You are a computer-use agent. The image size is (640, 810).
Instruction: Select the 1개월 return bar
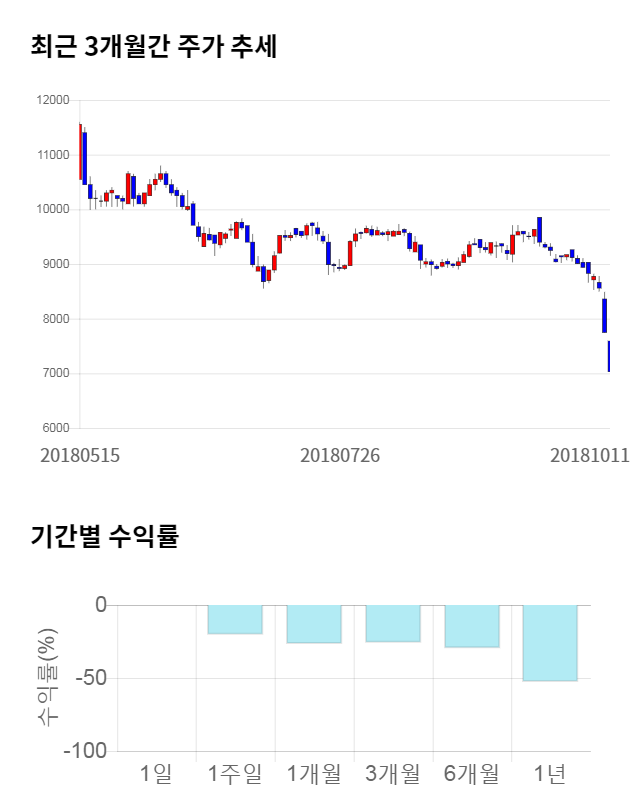pos(314,624)
